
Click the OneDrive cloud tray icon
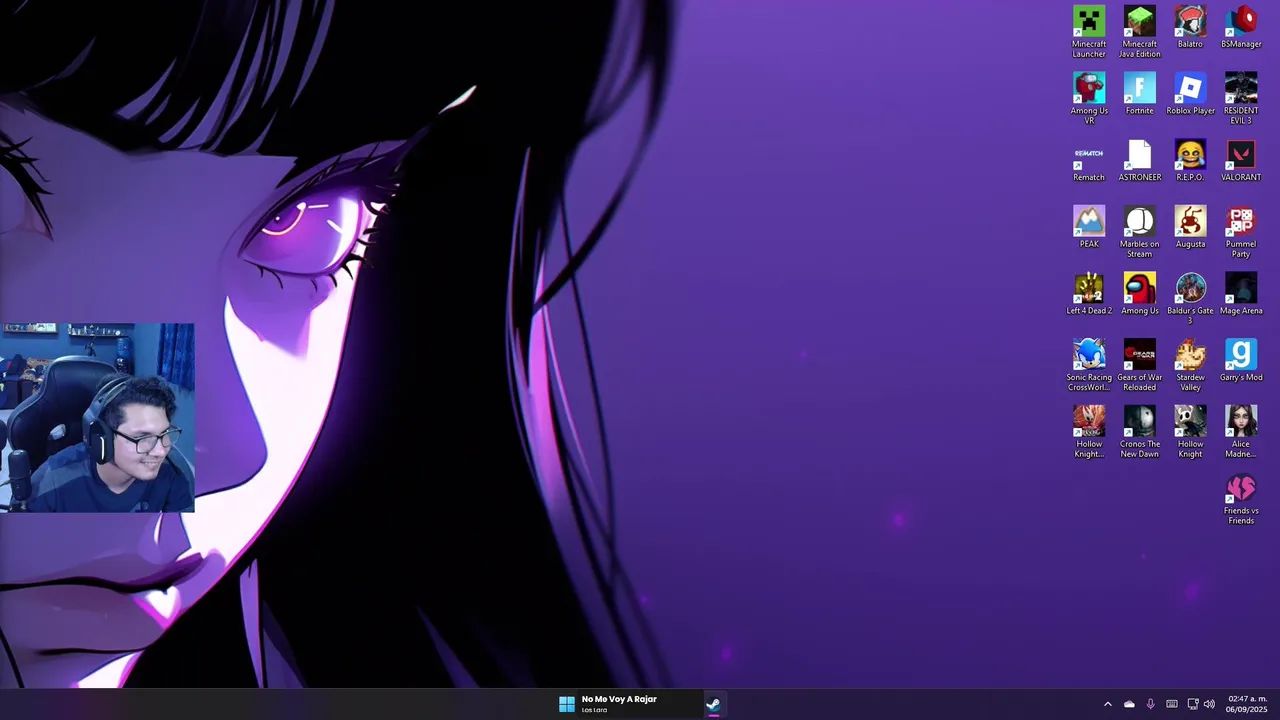(x=1129, y=704)
